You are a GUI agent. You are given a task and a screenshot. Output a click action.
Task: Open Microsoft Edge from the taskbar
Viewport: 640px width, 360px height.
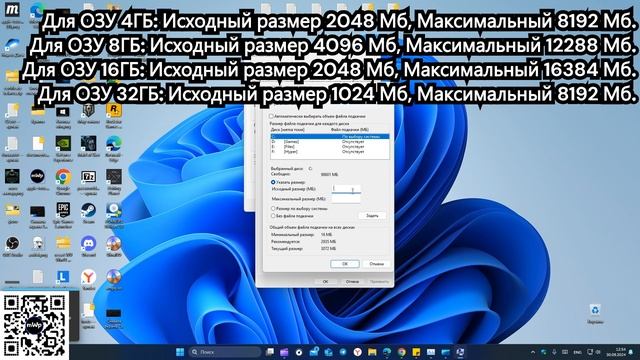(387, 352)
